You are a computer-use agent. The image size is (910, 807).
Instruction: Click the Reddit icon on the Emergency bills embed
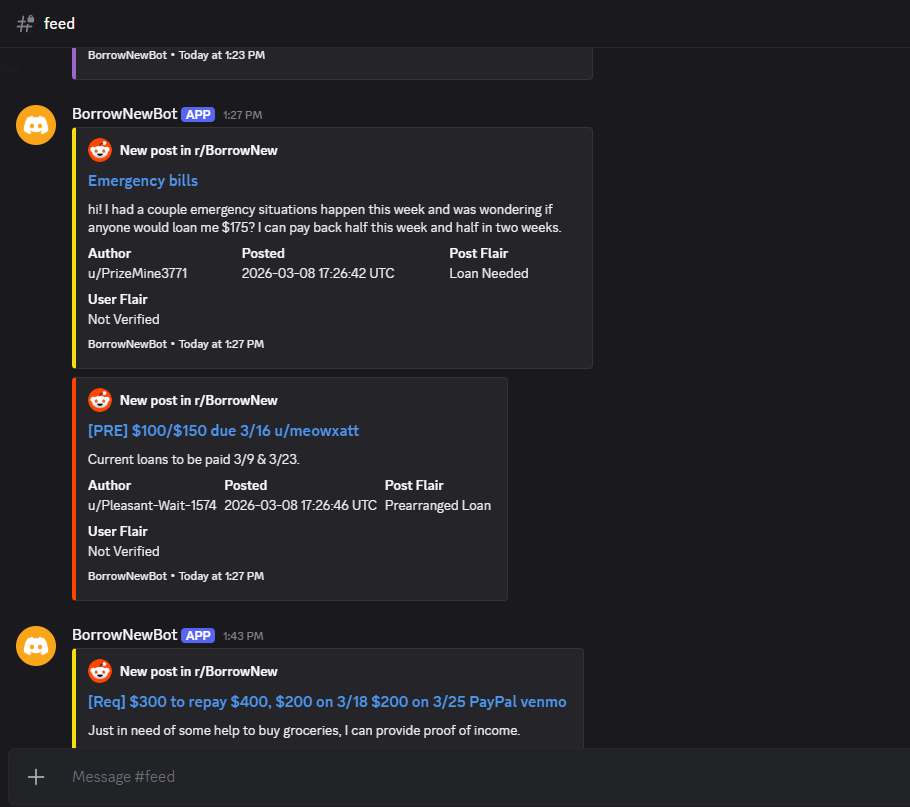(99, 149)
